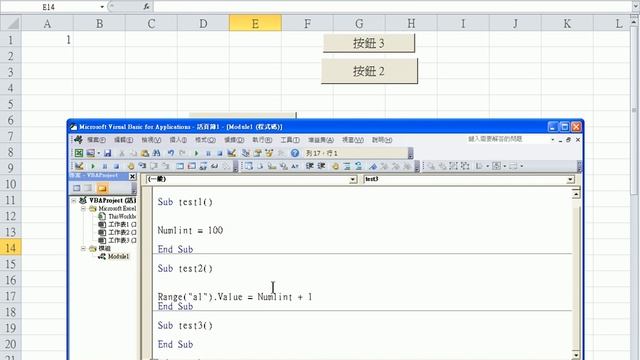
Task: Open the object dropdown showing (一般)
Action: point(353,180)
